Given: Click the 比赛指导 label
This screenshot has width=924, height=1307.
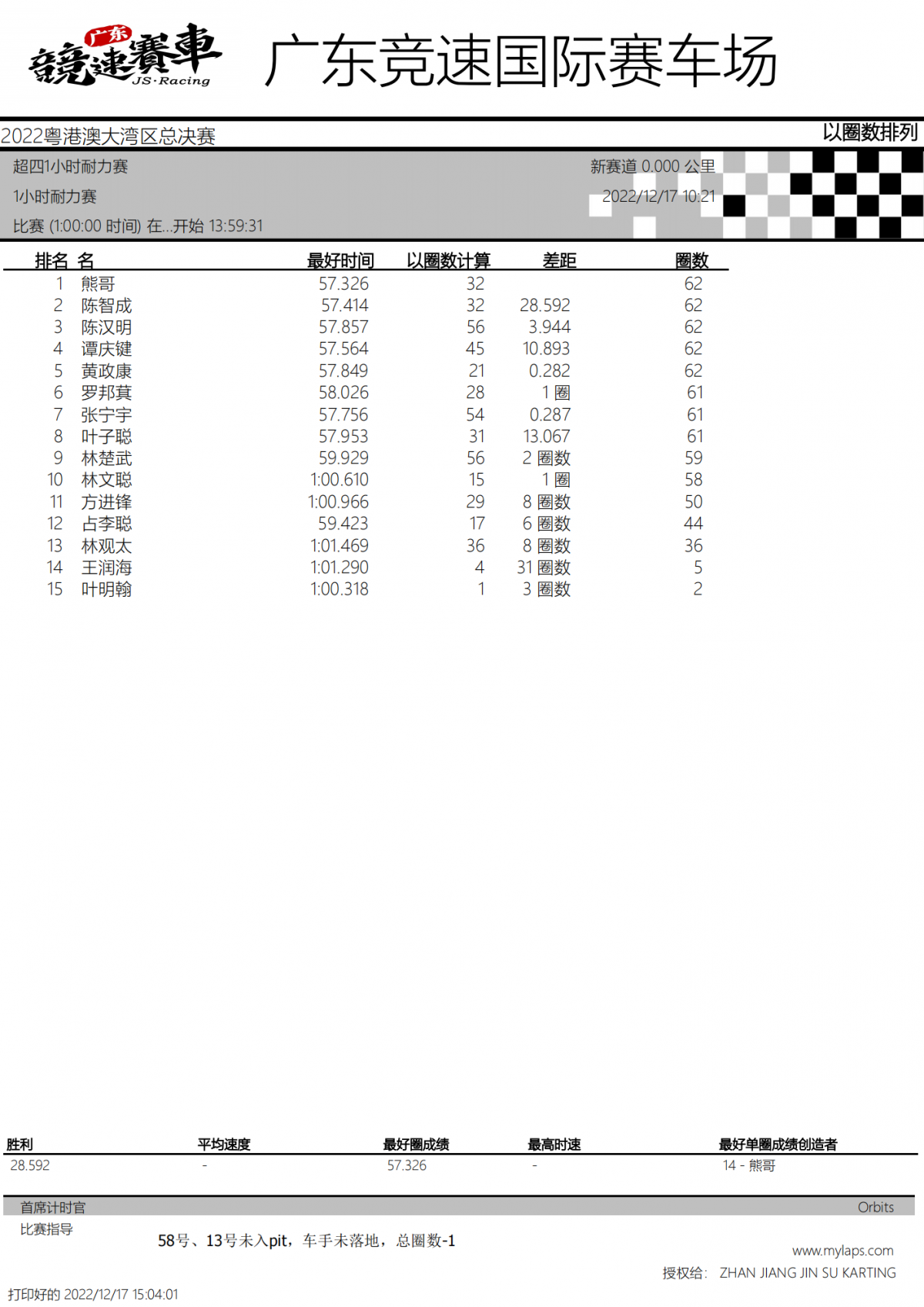Looking at the screenshot, I should 46,1229.
